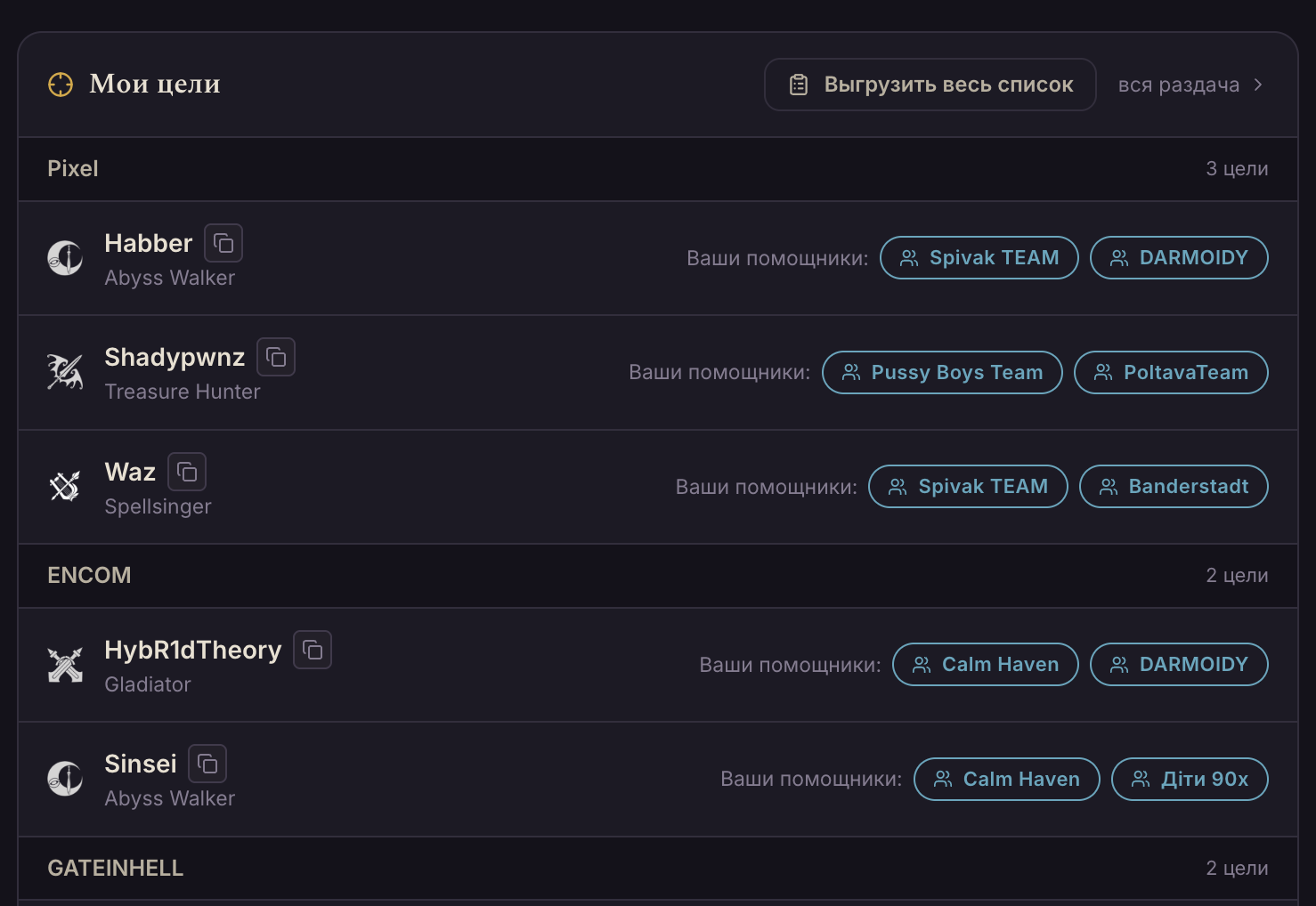
Task: Open the PoltavaTeam helper tag
Action: pyautogui.click(x=1171, y=372)
